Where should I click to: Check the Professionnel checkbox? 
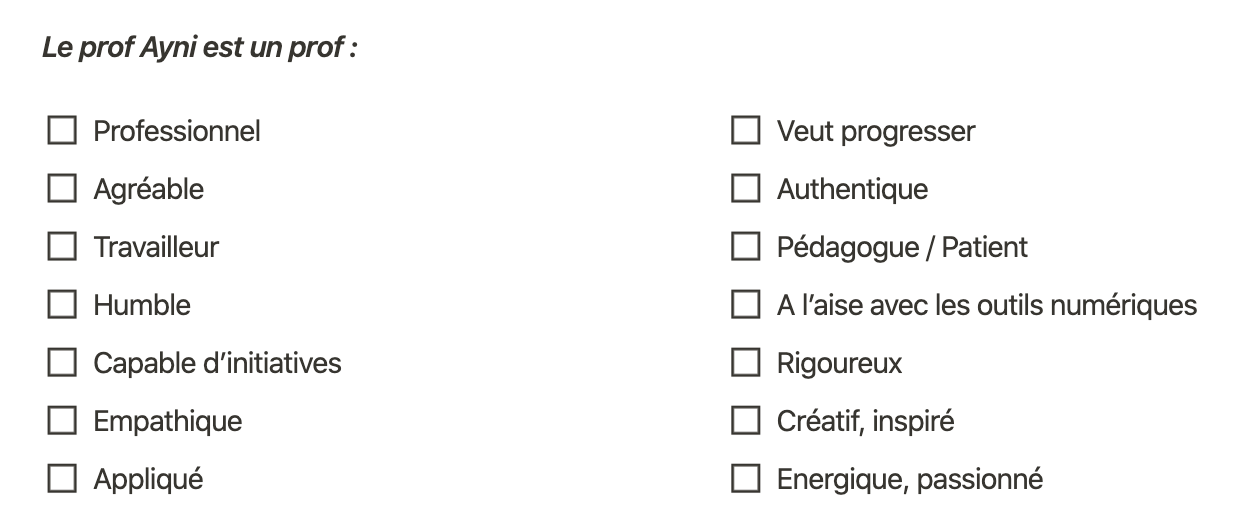point(62,131)
